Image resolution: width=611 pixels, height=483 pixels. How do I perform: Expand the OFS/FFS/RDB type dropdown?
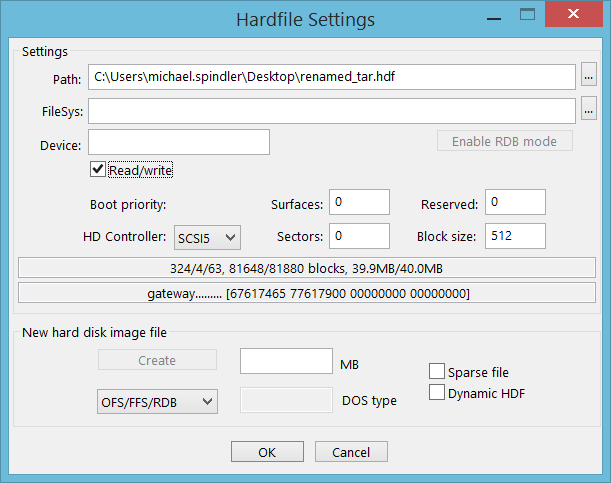[157, 401]
